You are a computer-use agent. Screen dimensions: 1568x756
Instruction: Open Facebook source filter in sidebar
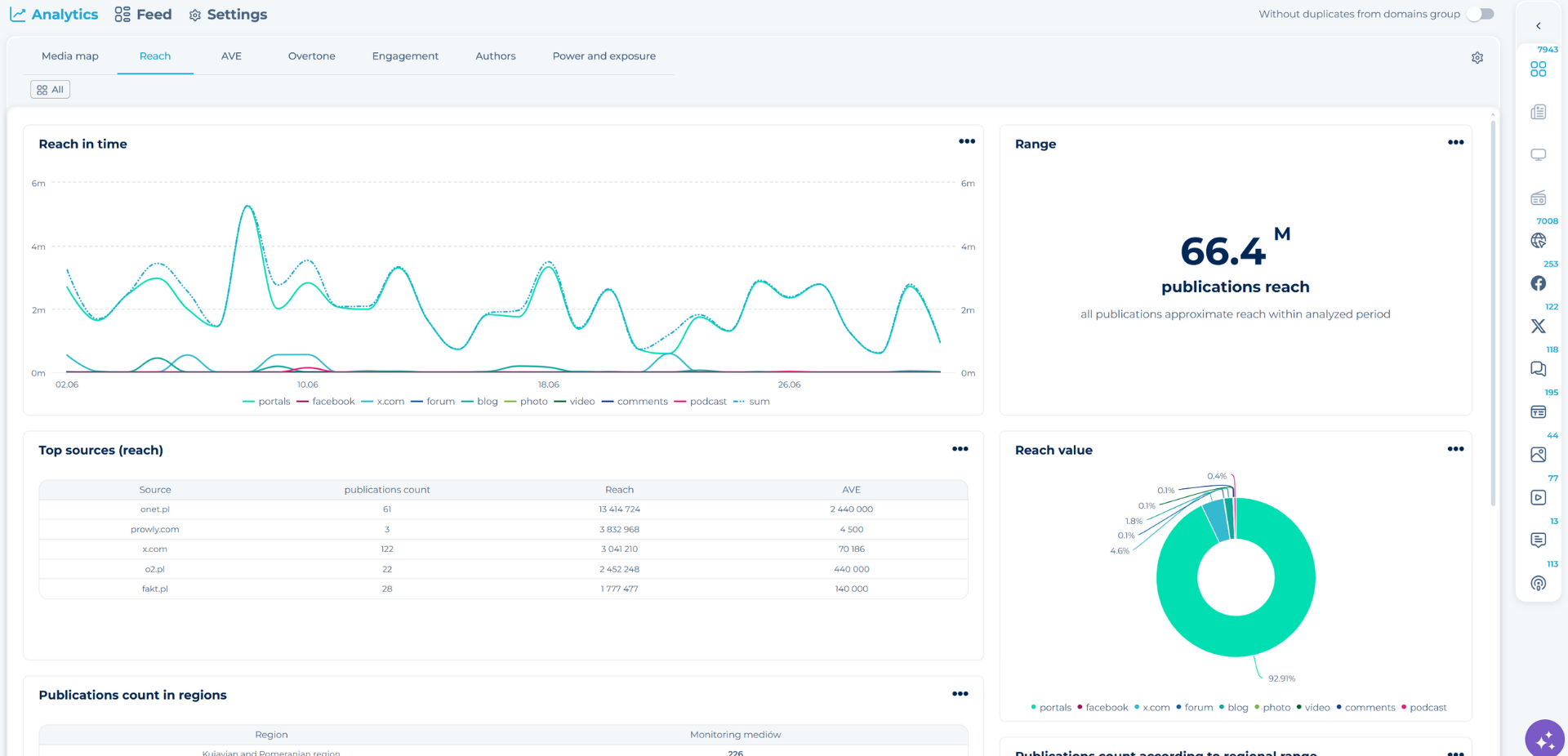point(1538,283)
